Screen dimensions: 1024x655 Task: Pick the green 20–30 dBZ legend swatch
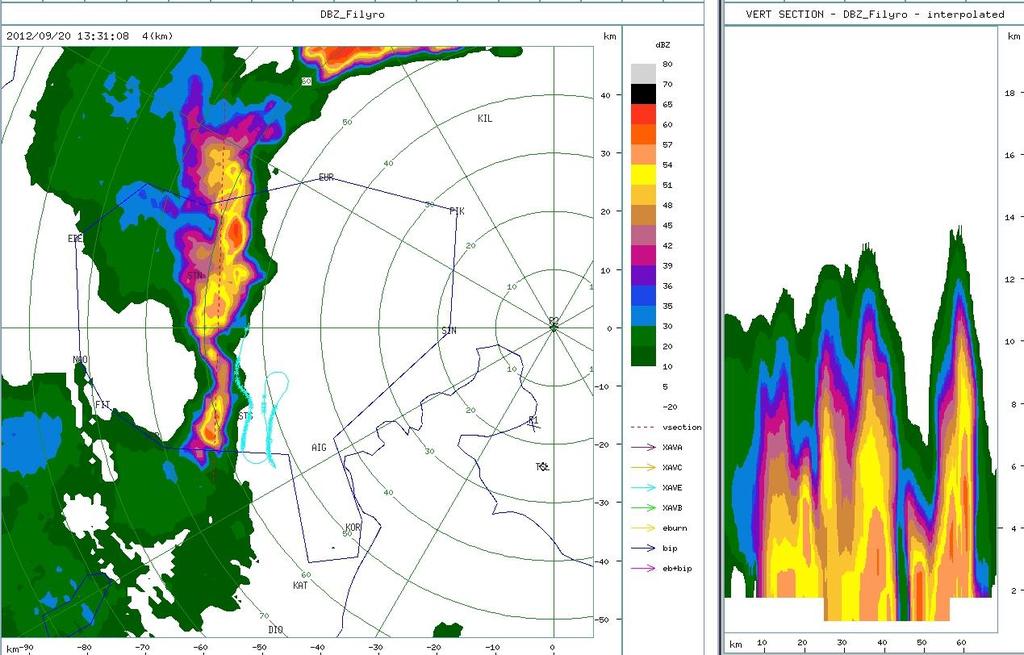coord(643,336)
